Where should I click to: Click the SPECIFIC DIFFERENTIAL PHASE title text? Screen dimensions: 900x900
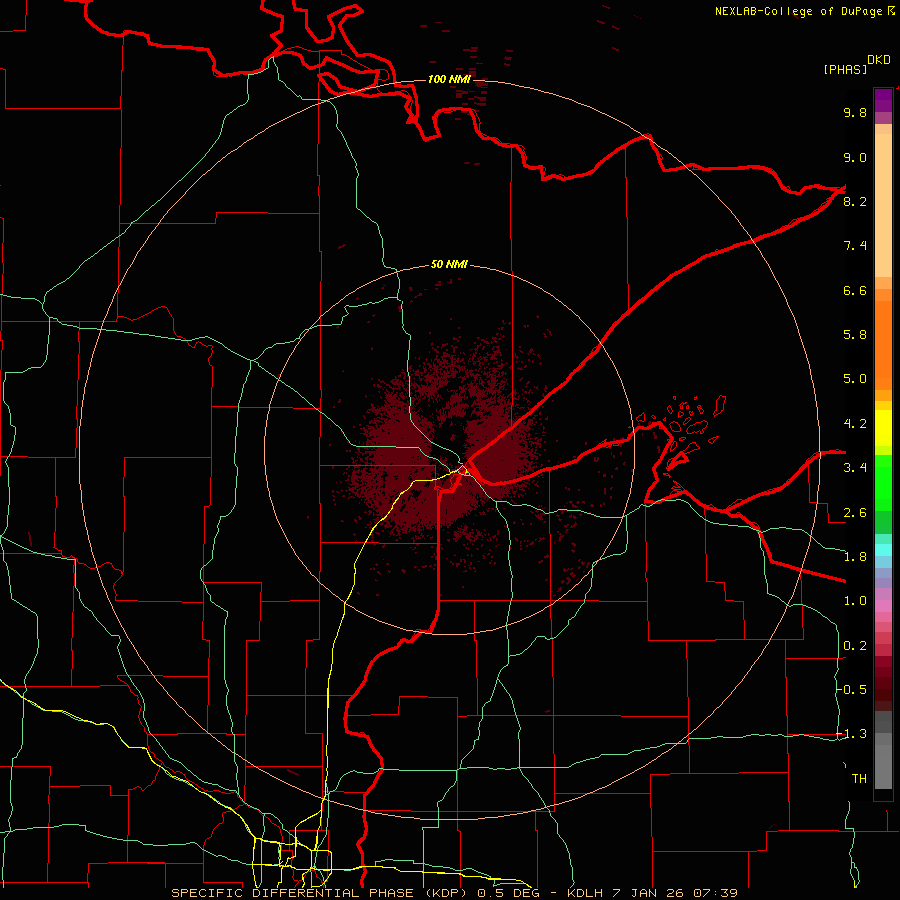pyautogui.click(x=292, y=893)
